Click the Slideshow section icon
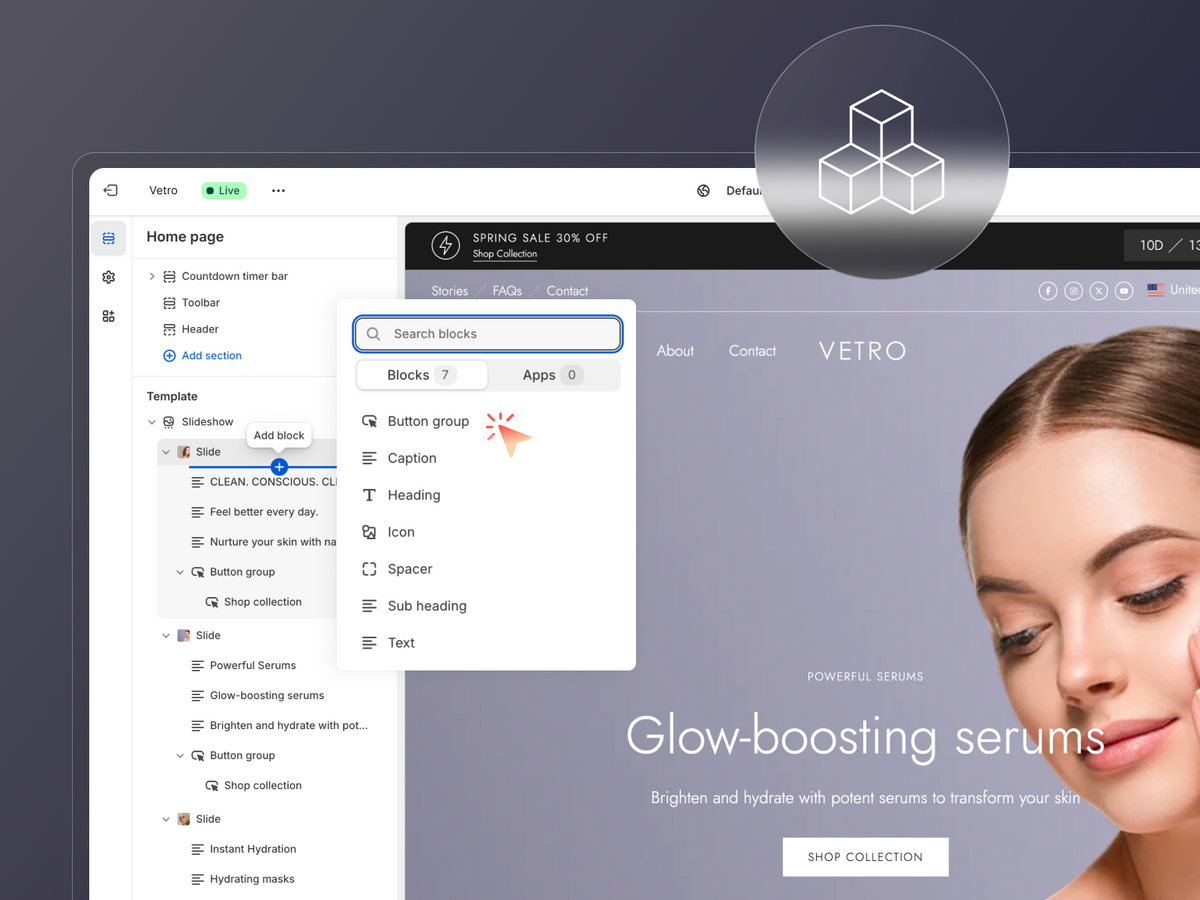Screen dimensions: 1200x900 pos(169,422)
